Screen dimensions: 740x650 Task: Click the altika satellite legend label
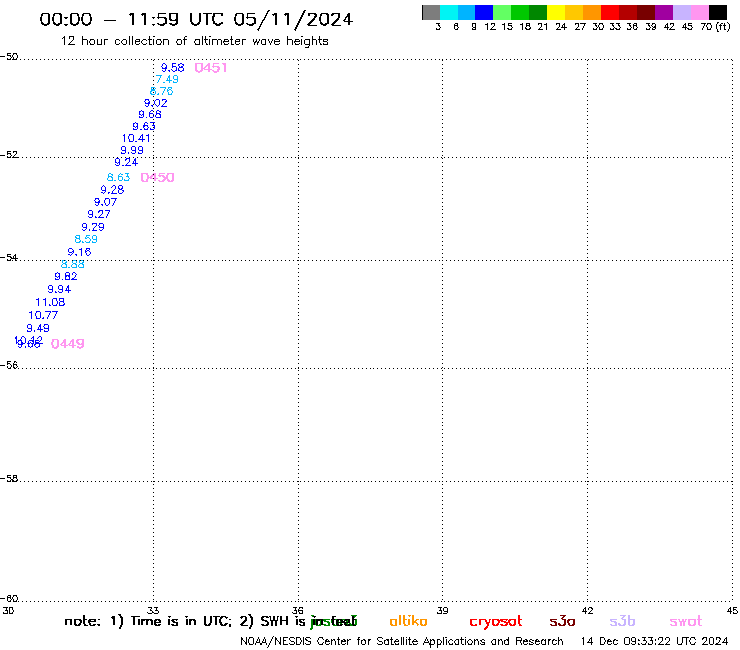[408, 621]
